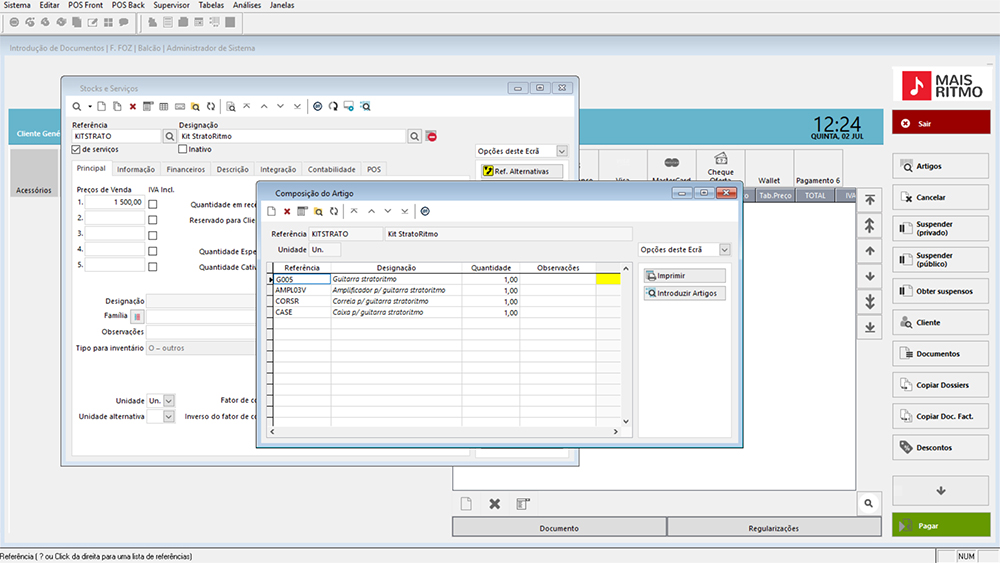The image size is (1000, 563).
Task: Click the AMPL03V reference cell
Action: (x=302, y=290)
